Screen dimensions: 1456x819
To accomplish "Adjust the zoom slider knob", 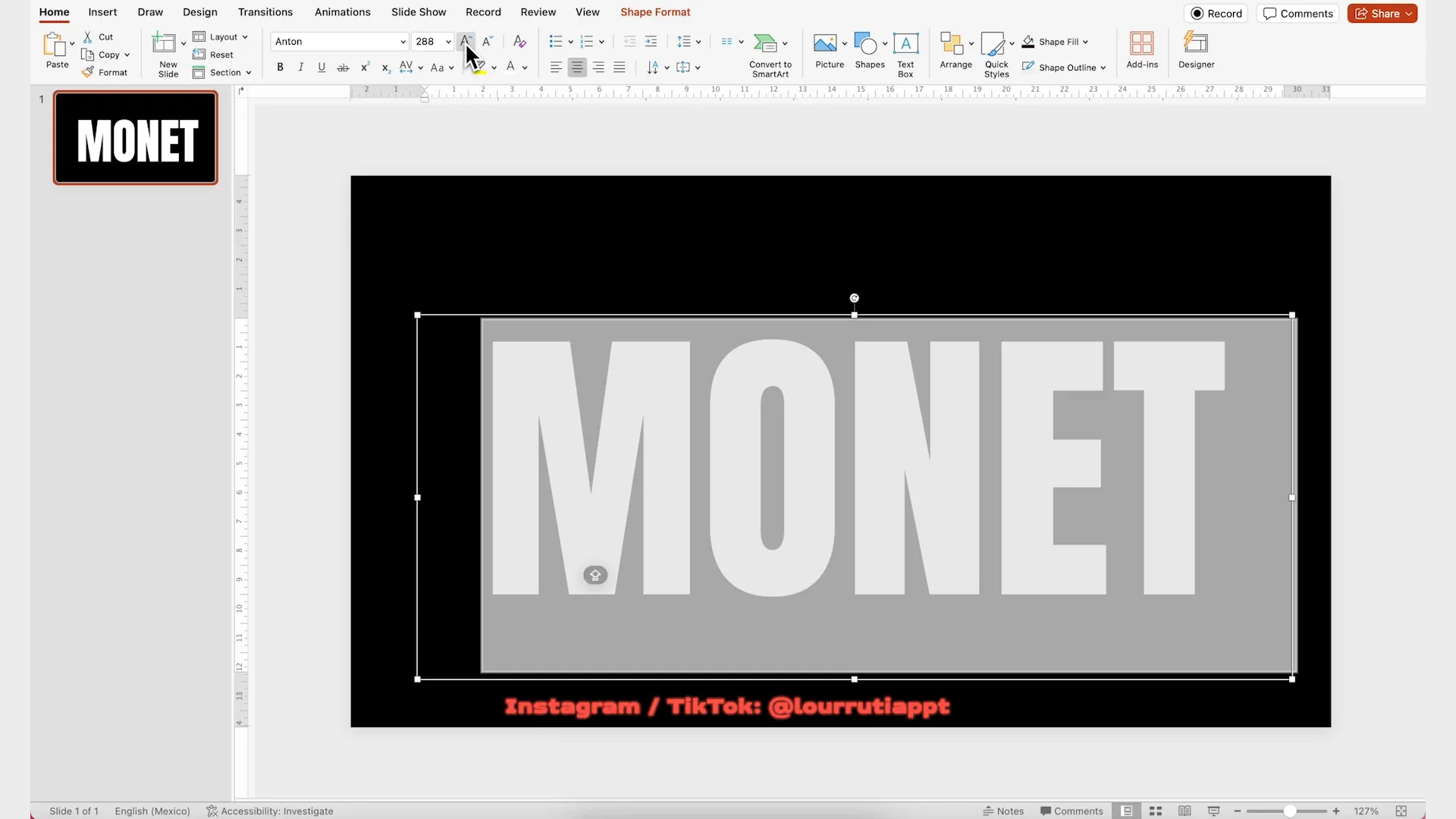I will point(1289,811).
